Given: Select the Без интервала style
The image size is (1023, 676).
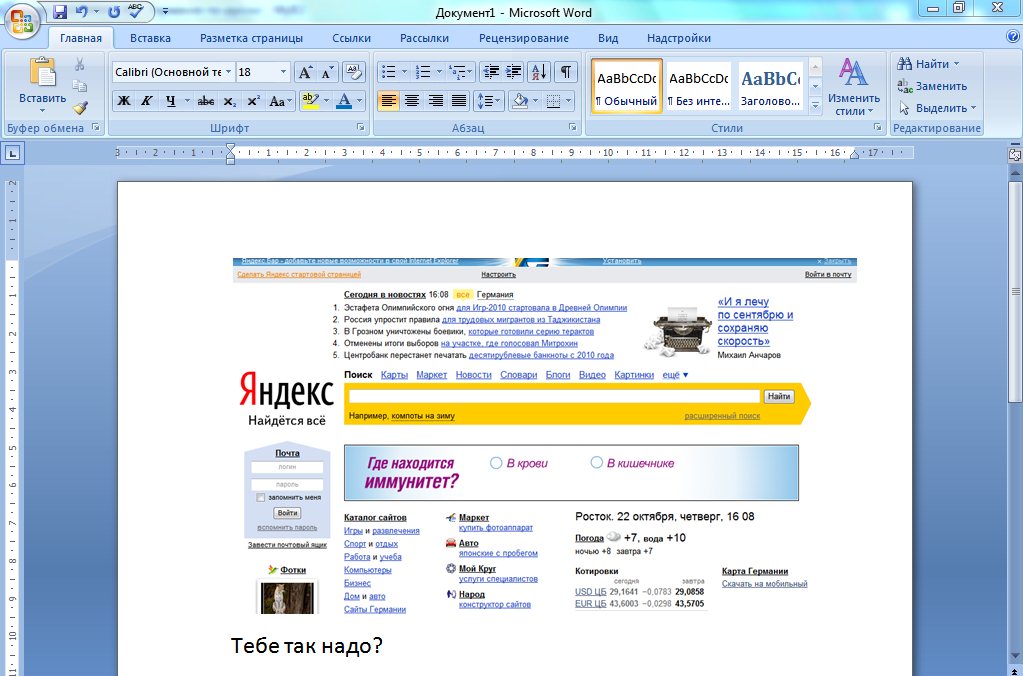Looking at the screenshot, I should [x=698, y=87].
